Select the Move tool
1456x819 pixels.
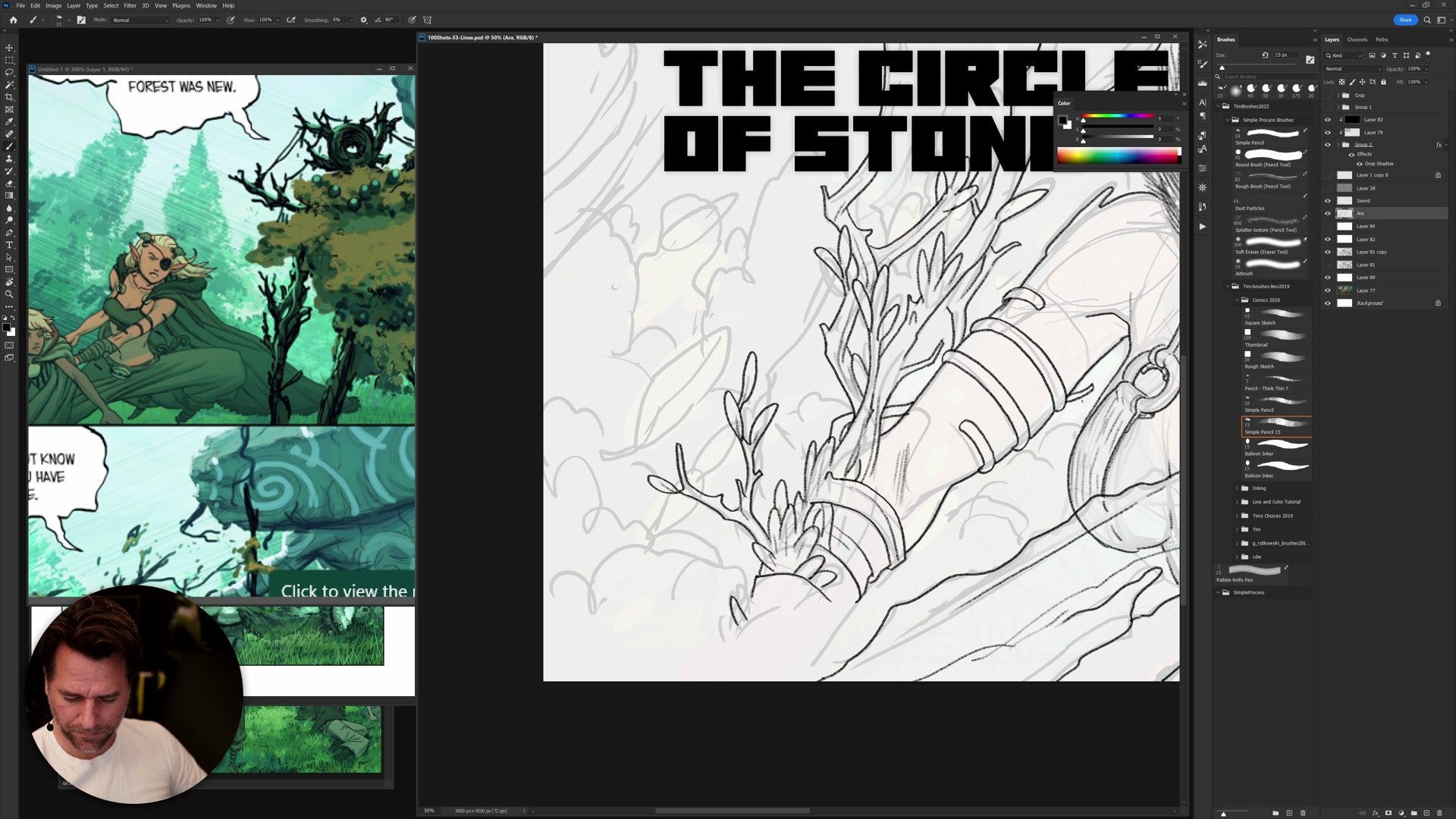(x=9, y=48)
